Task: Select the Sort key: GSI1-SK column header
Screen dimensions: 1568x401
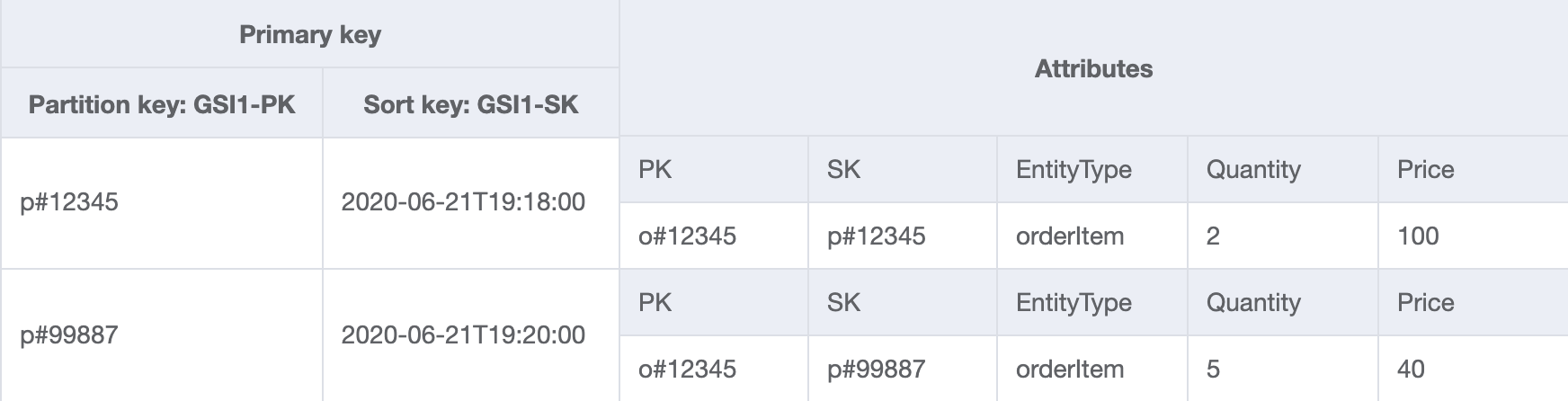Action: (471, 103)
